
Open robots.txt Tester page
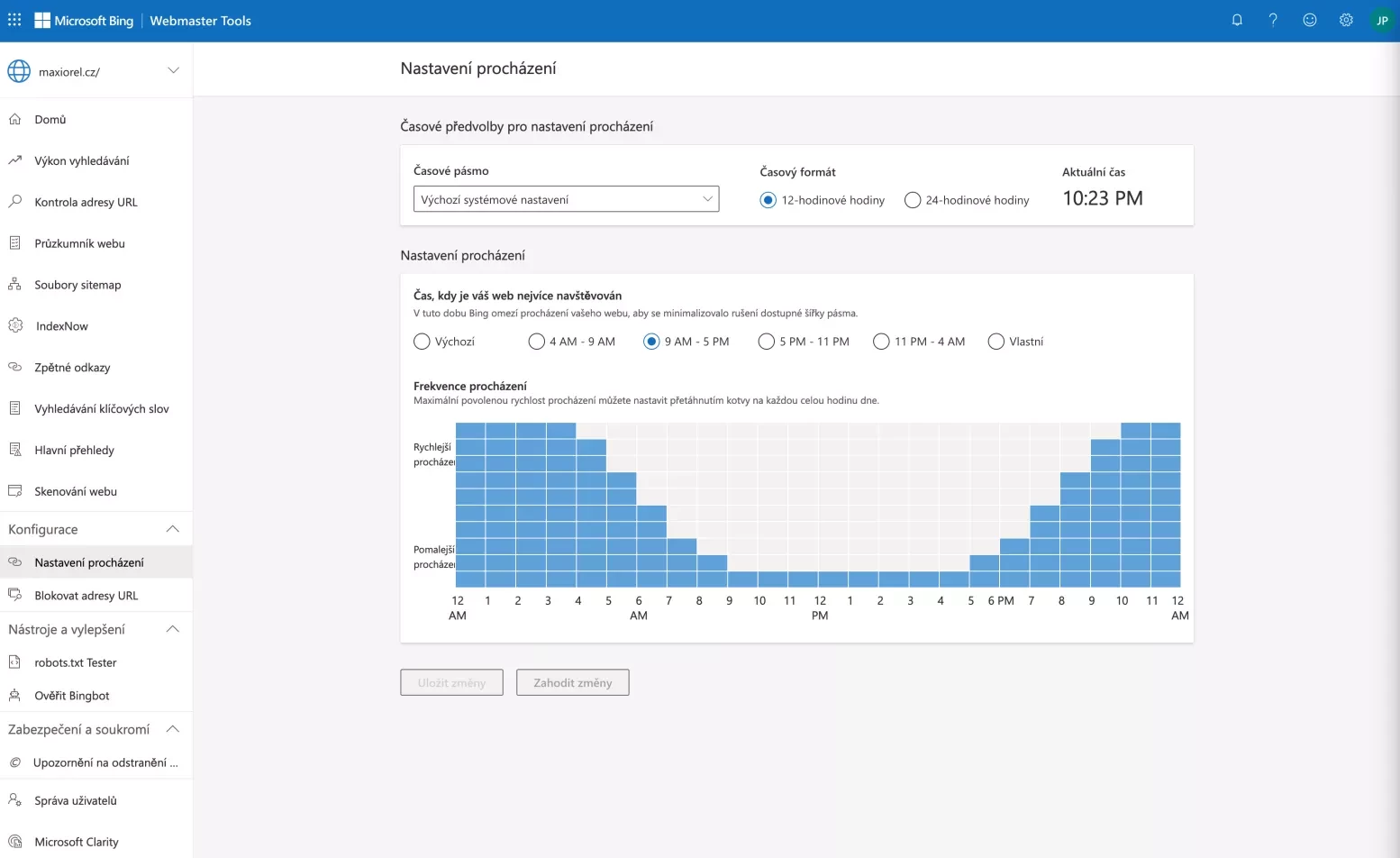96,662
